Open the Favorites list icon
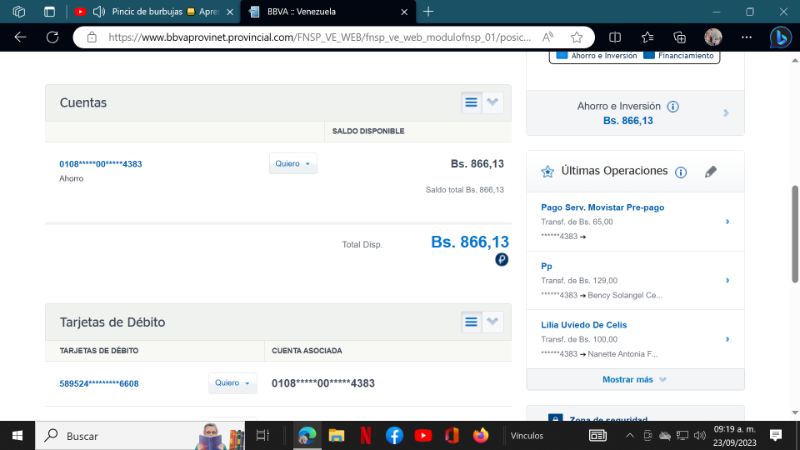The image size is (800, 450). coord(647,37)
